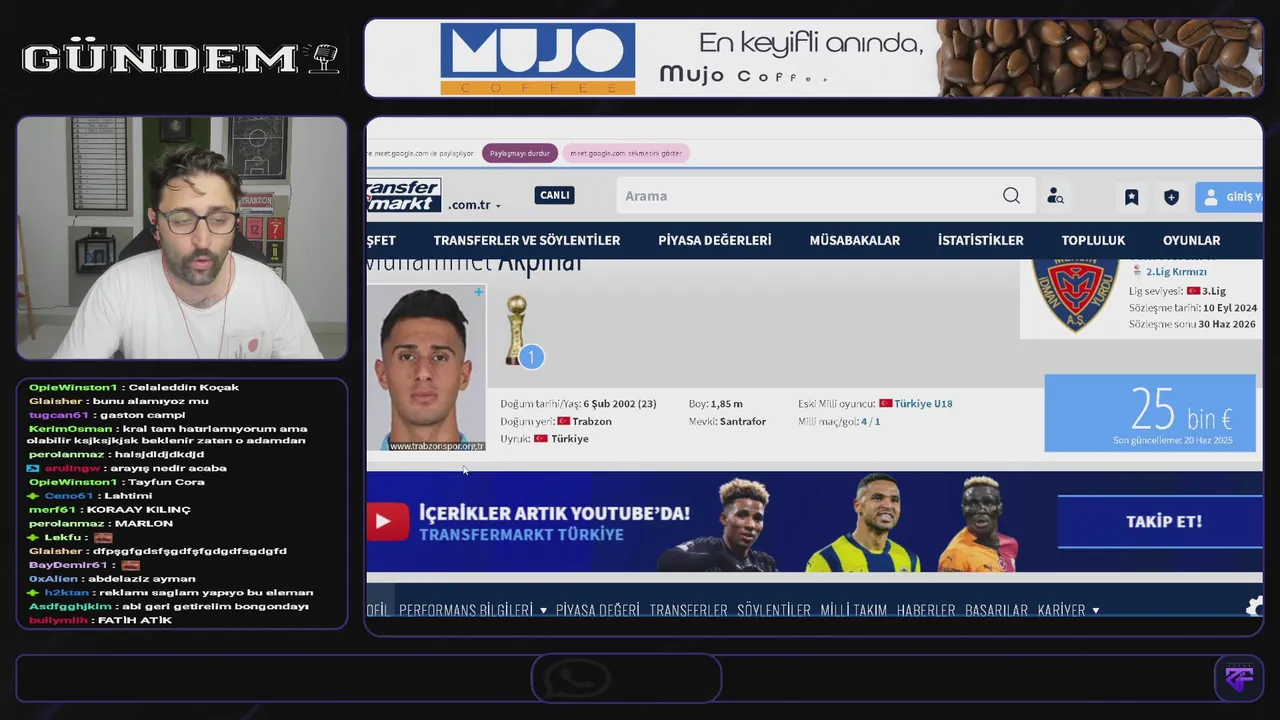The width and height of the screenshot is (1280, 720).
Task: Click chat message 'FATİH ATİK'
Action: click(134, 620)
